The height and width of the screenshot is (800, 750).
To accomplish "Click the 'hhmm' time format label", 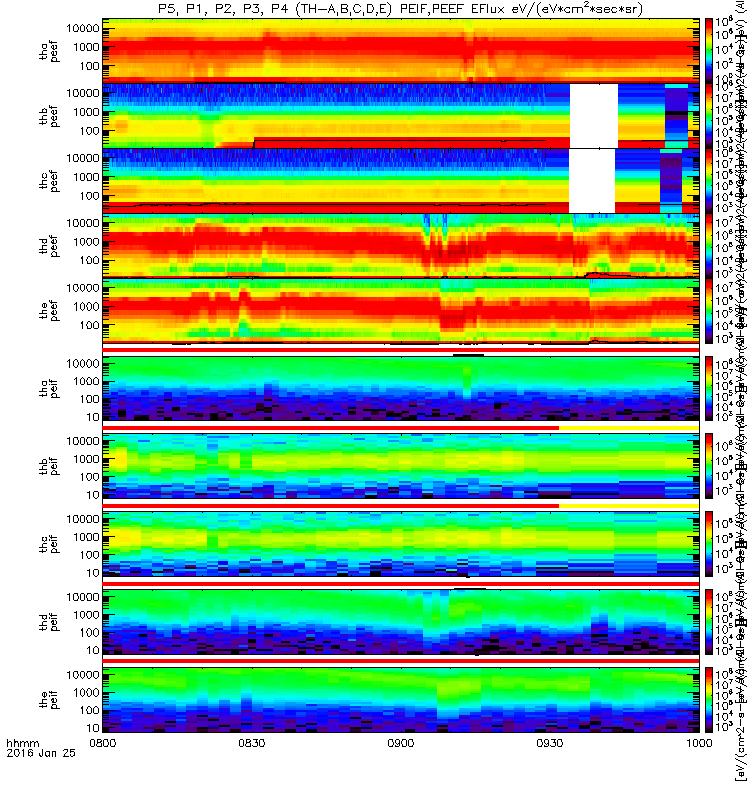I will pyautogui.click(x=22, y=743).
